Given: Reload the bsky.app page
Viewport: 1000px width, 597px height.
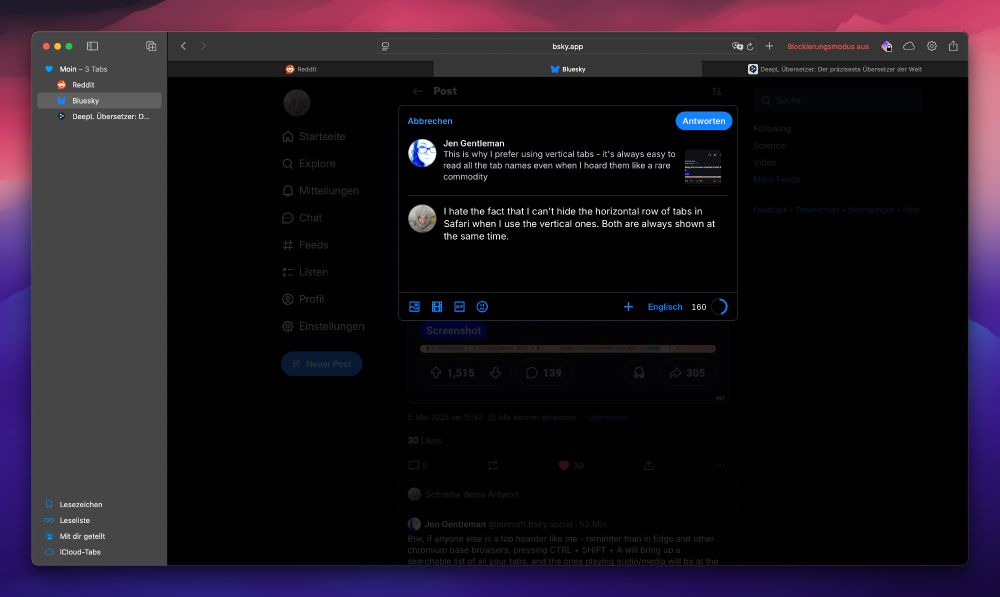Looking at the screenshot, I should point(750,46).
